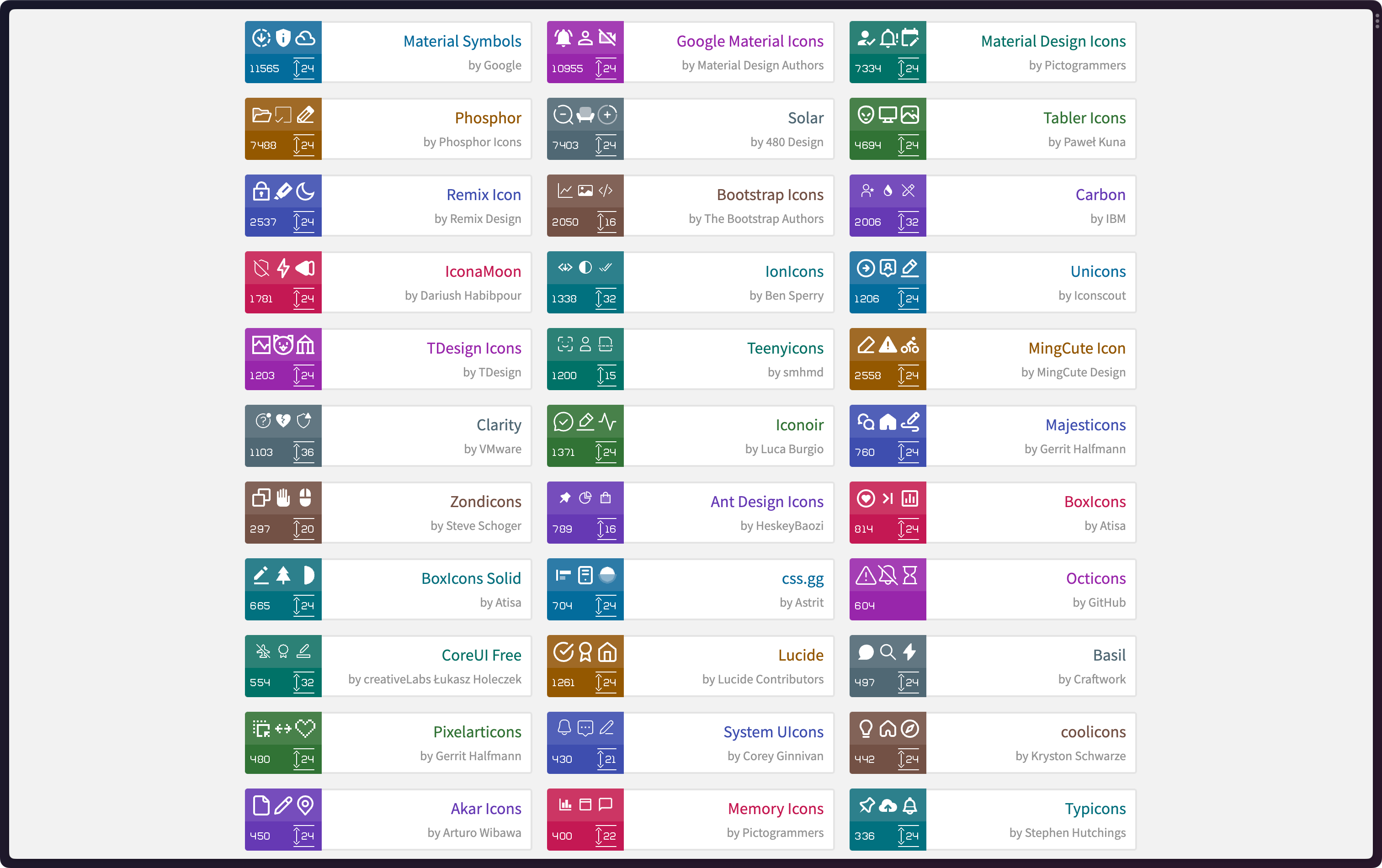The height and width of the screenshot is (868, 1382).
Task: Click the pie chart icon in Ant Design Icons
Action: click(585, 498)
